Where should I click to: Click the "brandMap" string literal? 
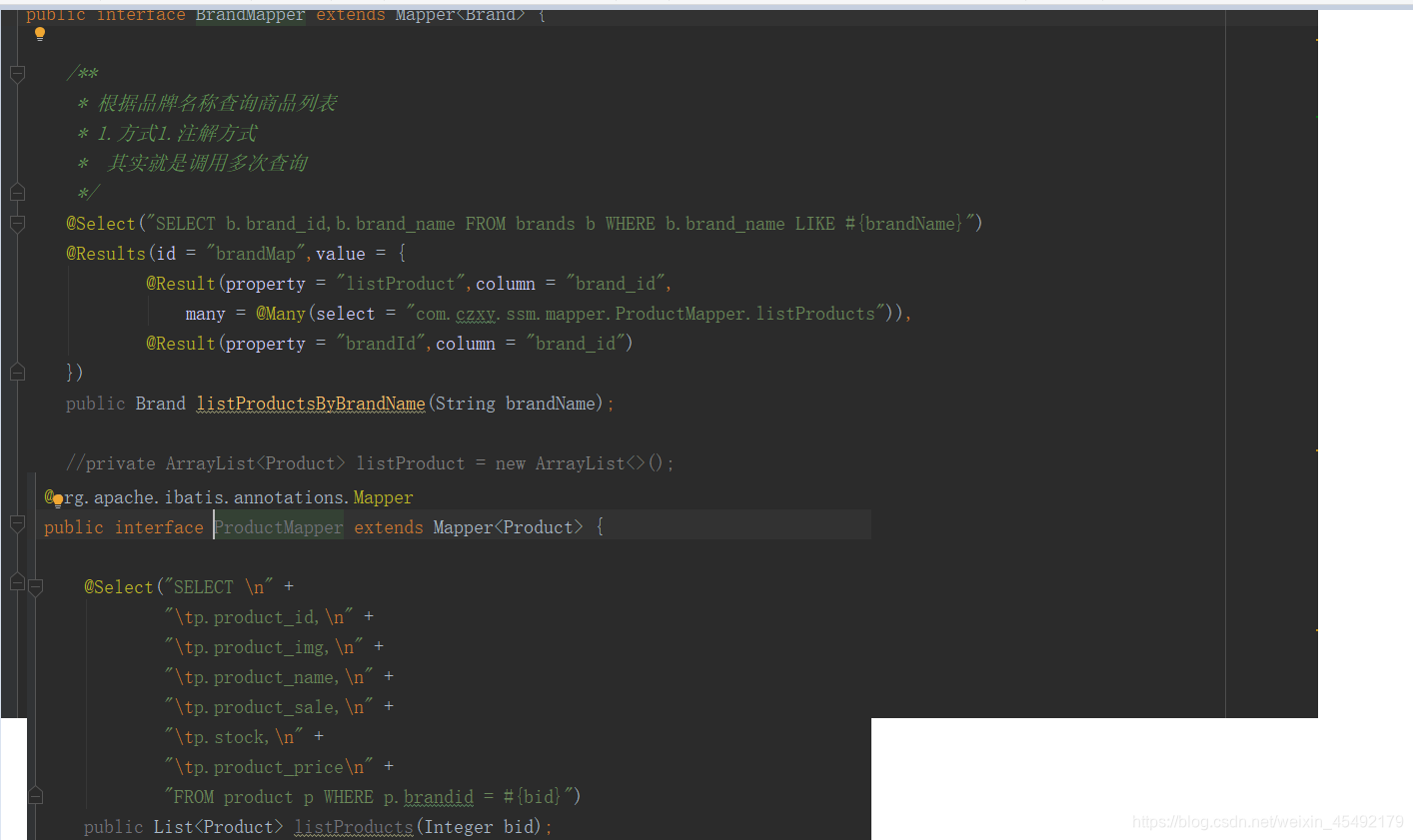[x=256, y=254]
